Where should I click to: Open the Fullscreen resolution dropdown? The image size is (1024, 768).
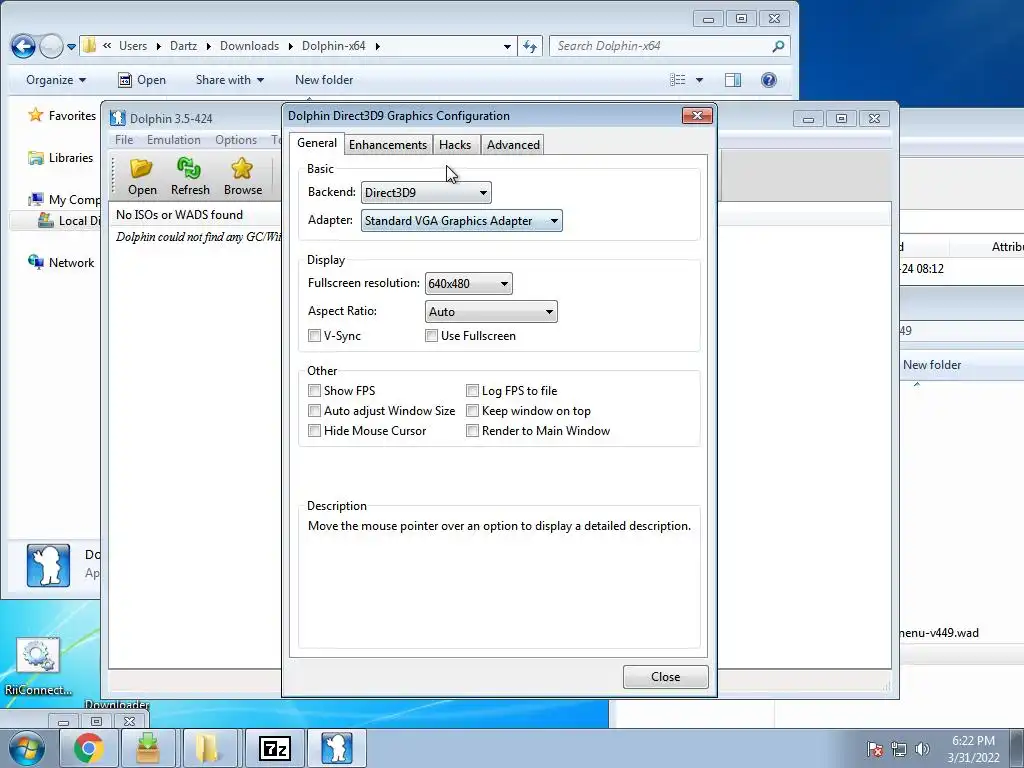coord(468,283)
